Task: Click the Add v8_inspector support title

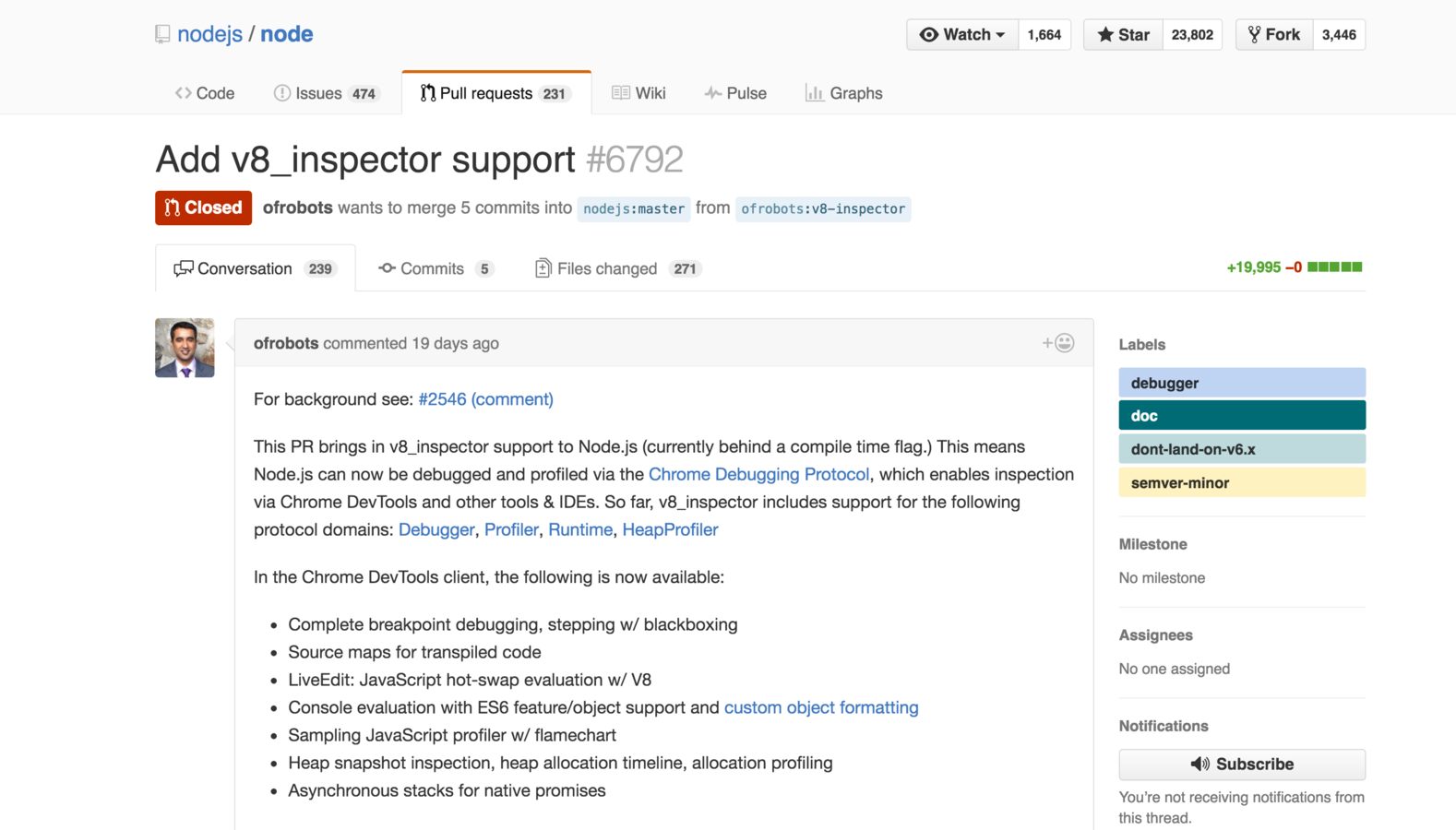Action: coord(365,160)
